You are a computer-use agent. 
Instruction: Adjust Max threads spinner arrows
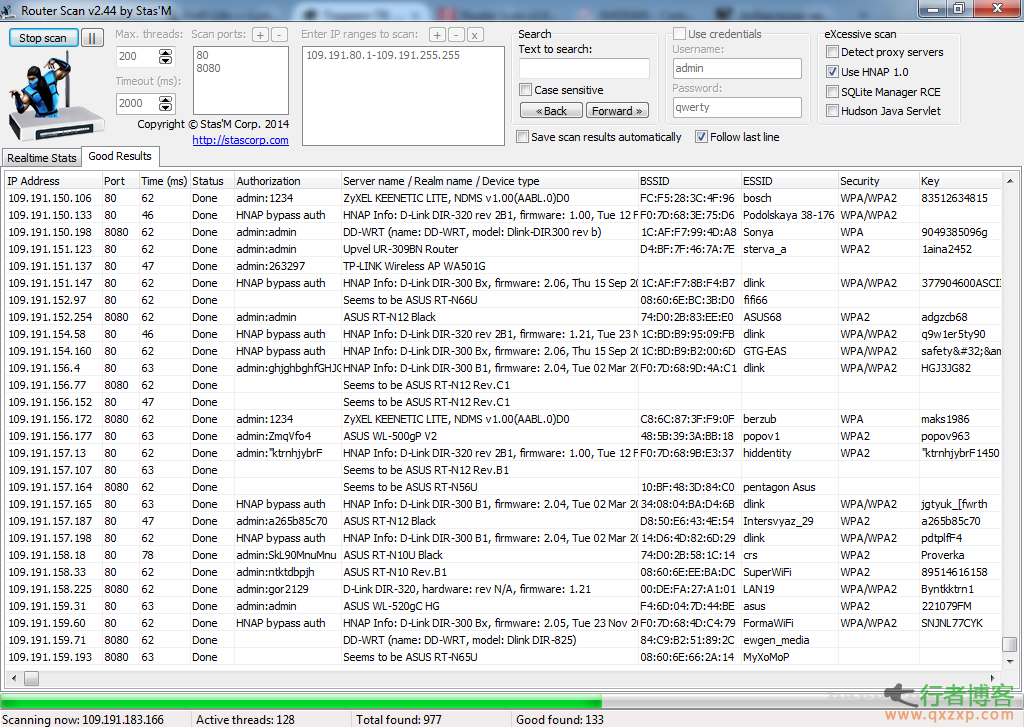click(x=166, y=57)
